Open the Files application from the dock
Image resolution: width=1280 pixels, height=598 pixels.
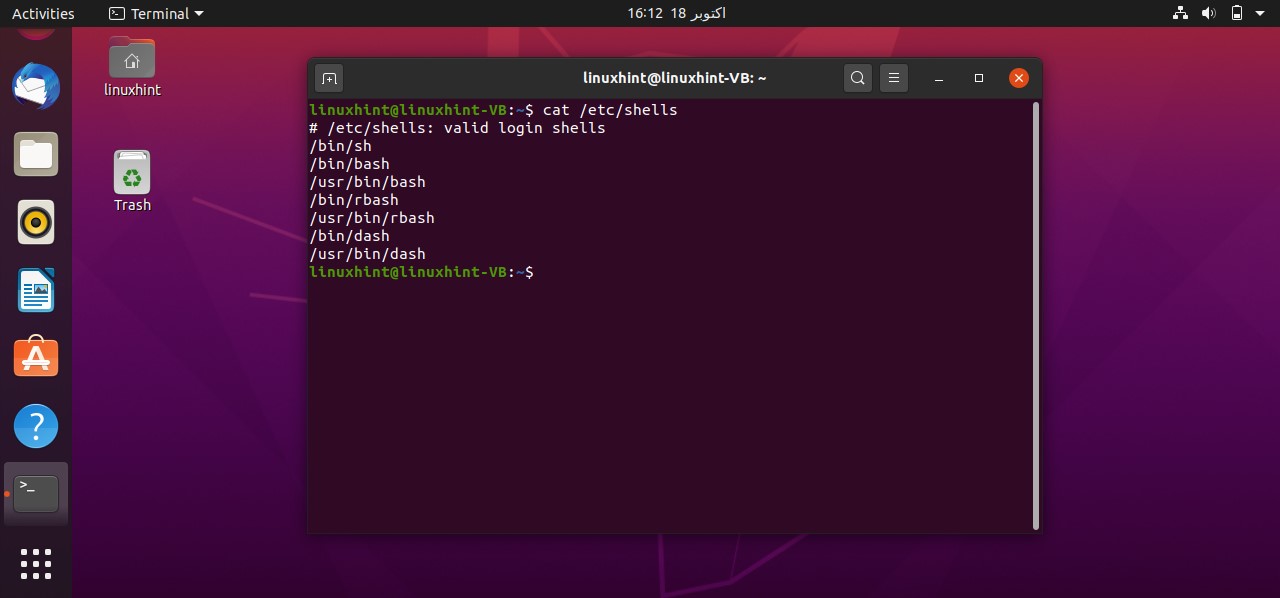coord(36,154)
